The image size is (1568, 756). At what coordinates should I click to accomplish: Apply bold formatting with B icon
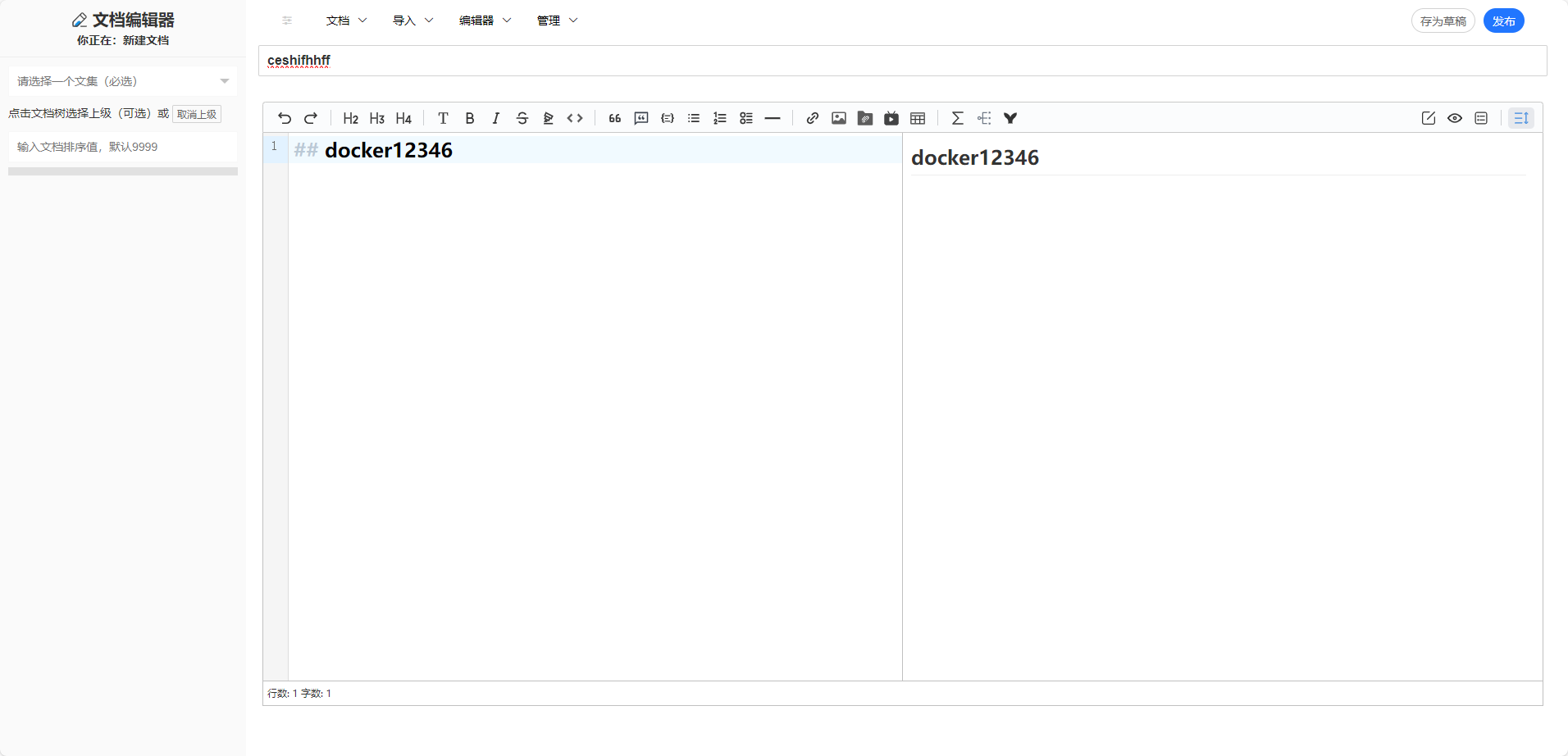(x=469, y=118)
